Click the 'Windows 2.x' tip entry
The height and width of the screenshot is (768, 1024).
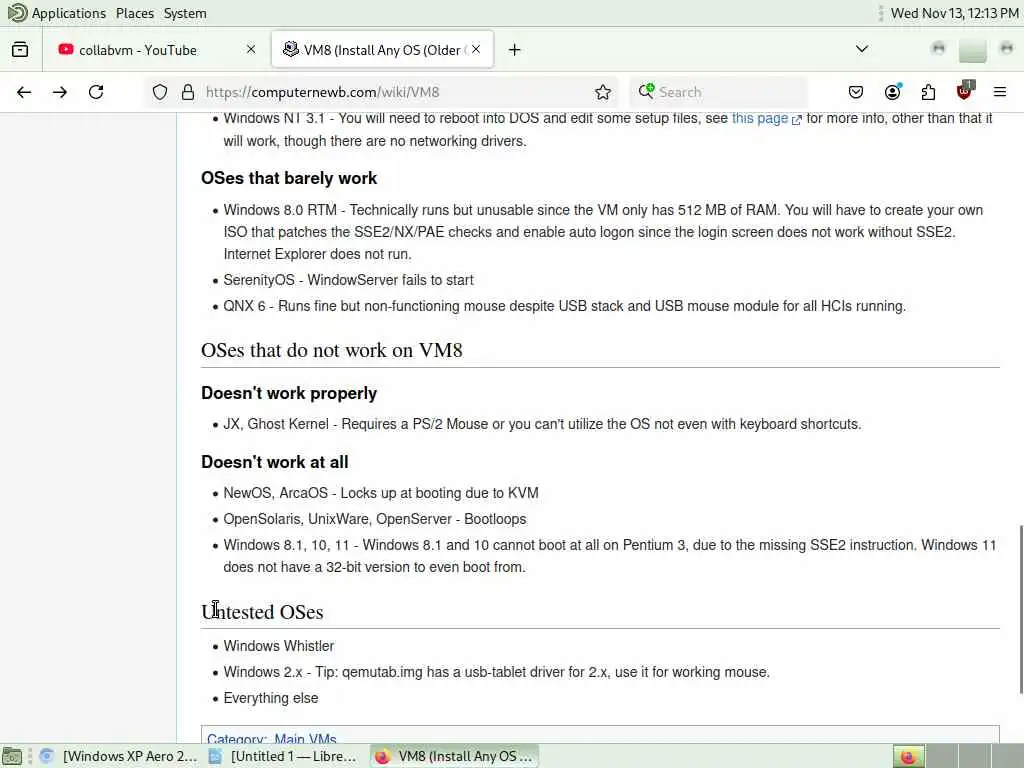point(496,672)
